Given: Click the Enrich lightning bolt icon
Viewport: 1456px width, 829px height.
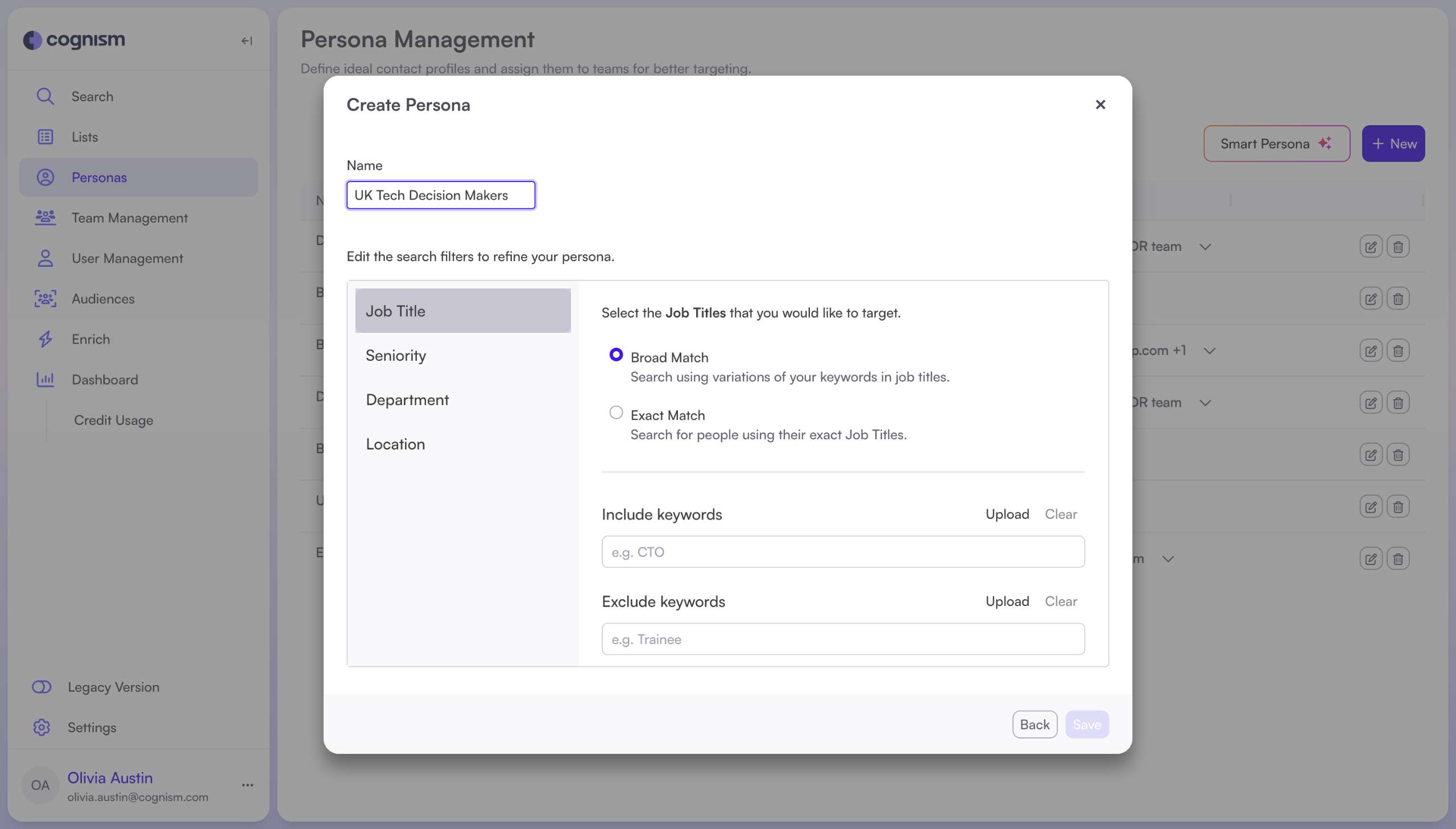Looking at the screenshot, I should [45, 339].
